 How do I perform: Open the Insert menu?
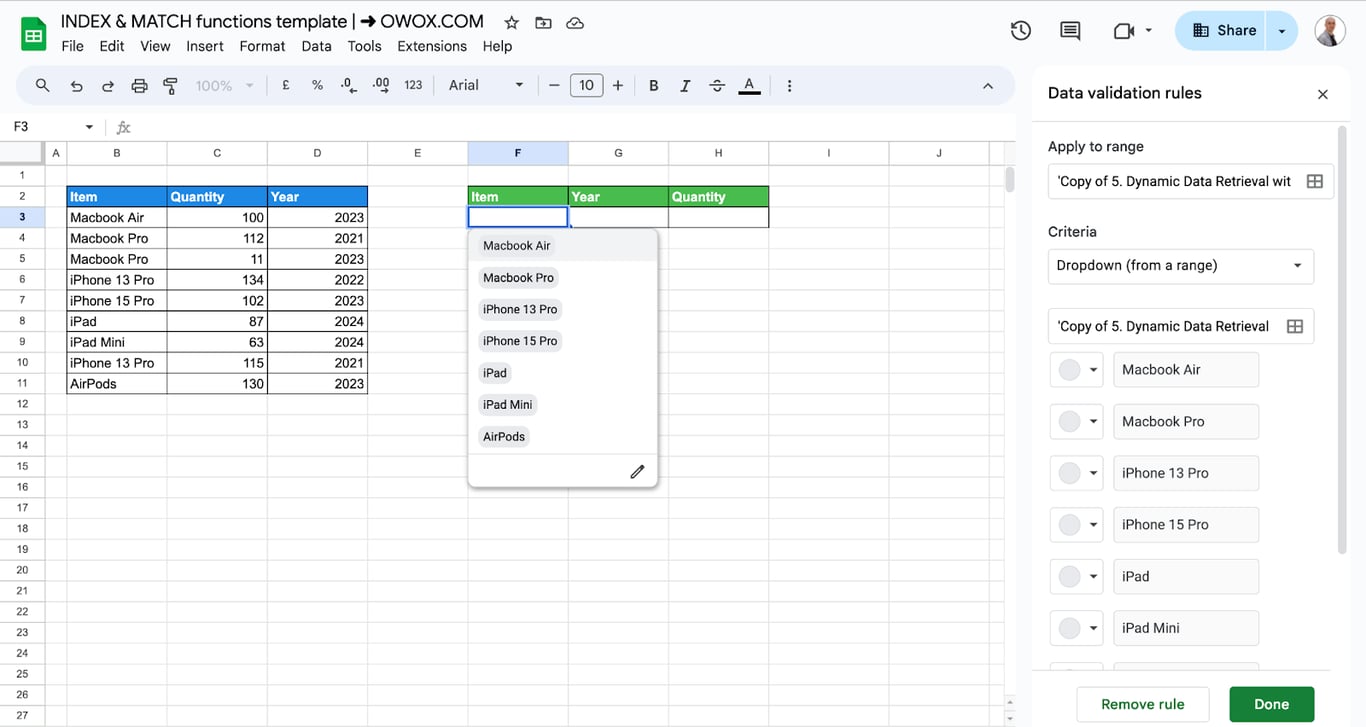pyautogui.click(x=205, y=46)
